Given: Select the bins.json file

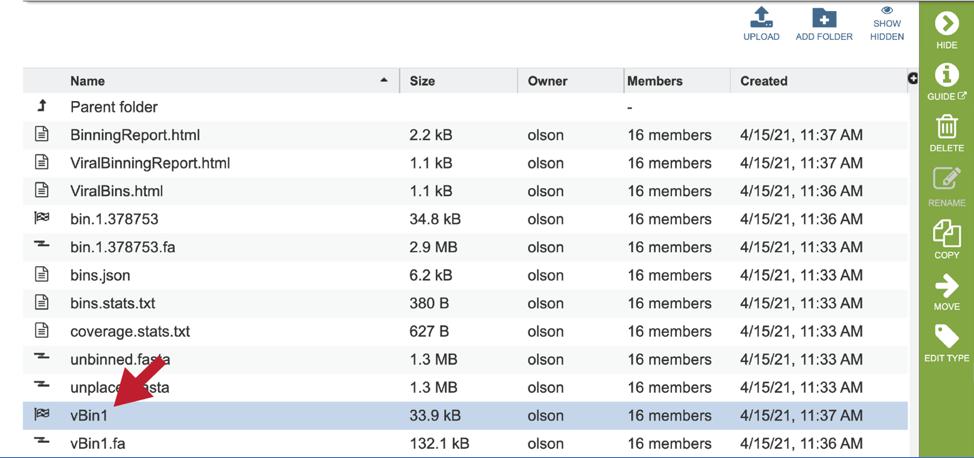Looking at the screenshot, I should click(x=465, y=275).
